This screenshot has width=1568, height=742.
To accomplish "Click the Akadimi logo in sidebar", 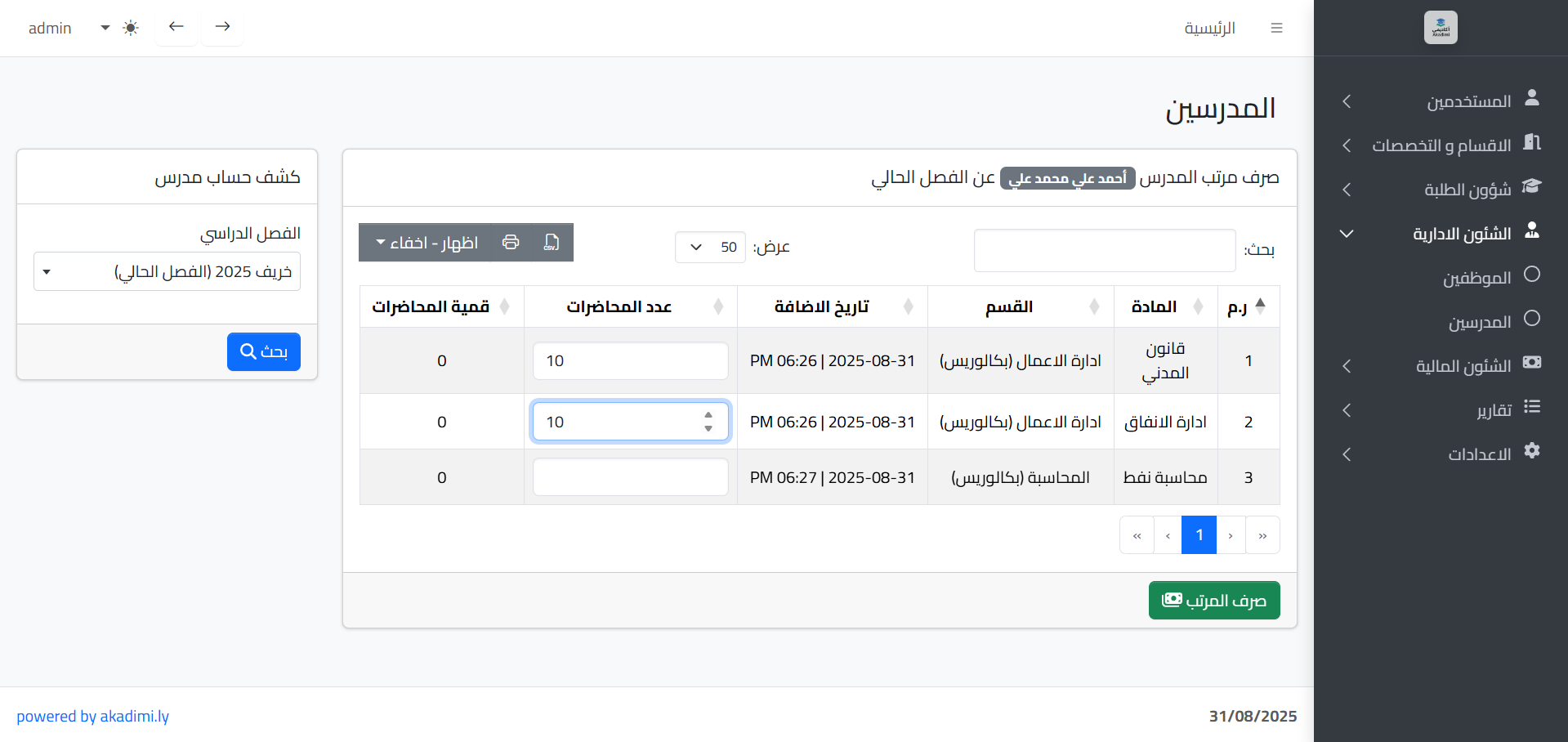I will pos(1440,28).
